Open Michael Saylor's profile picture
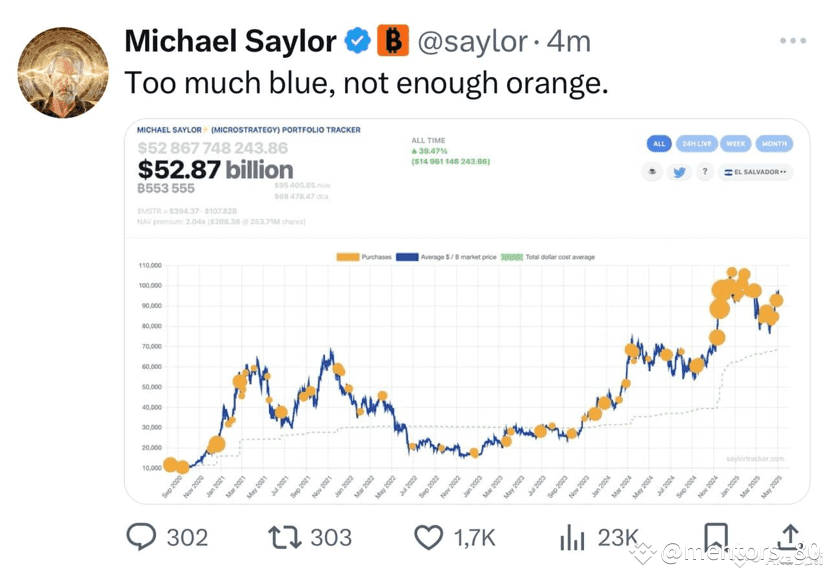 click(x=63, y=73)
